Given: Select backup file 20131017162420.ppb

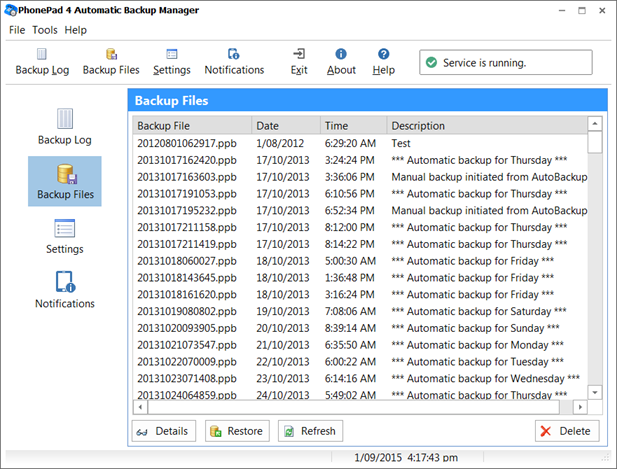Looking at the screenshot, I should (187, 160).
